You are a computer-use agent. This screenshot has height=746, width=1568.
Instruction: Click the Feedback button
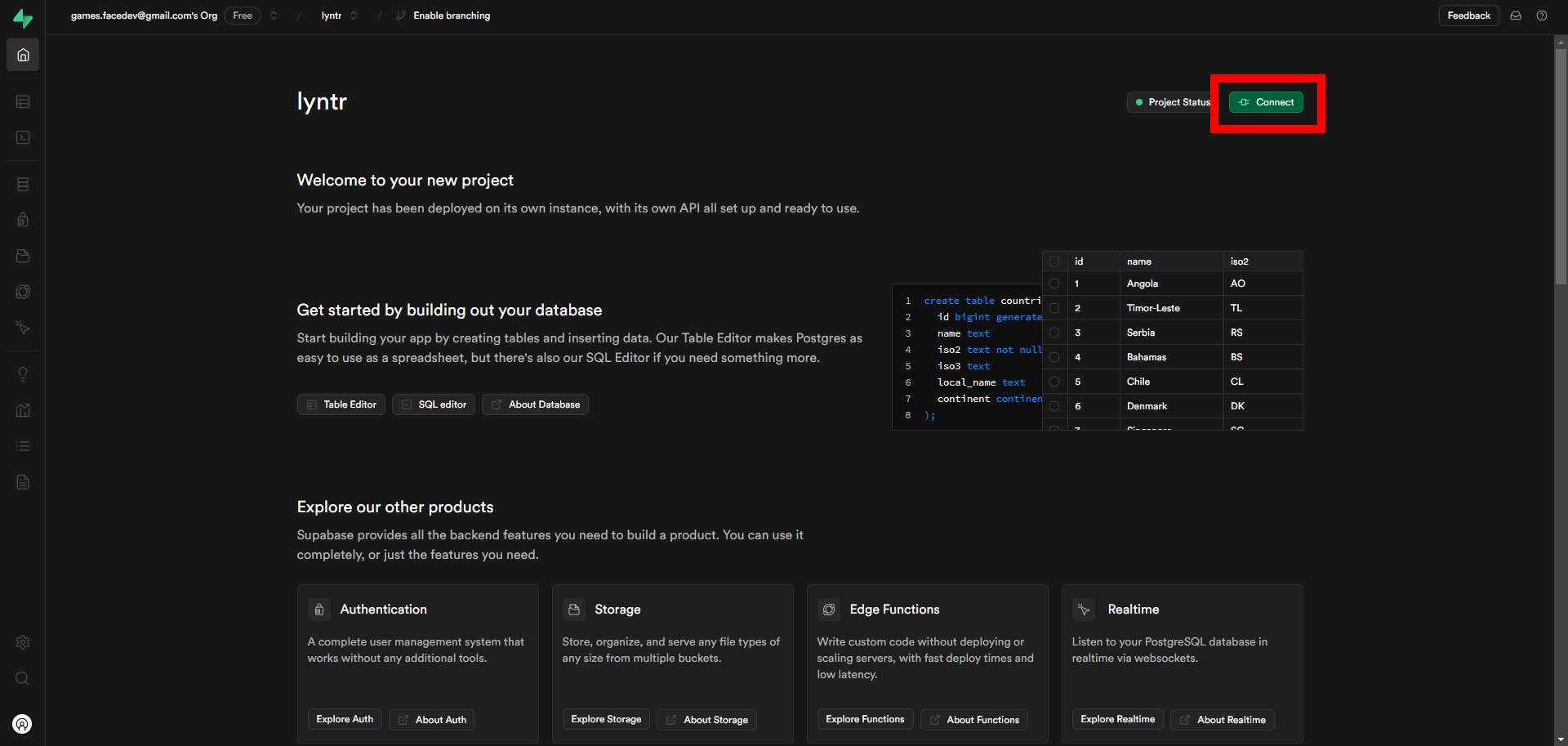[x=1468, y=16]
